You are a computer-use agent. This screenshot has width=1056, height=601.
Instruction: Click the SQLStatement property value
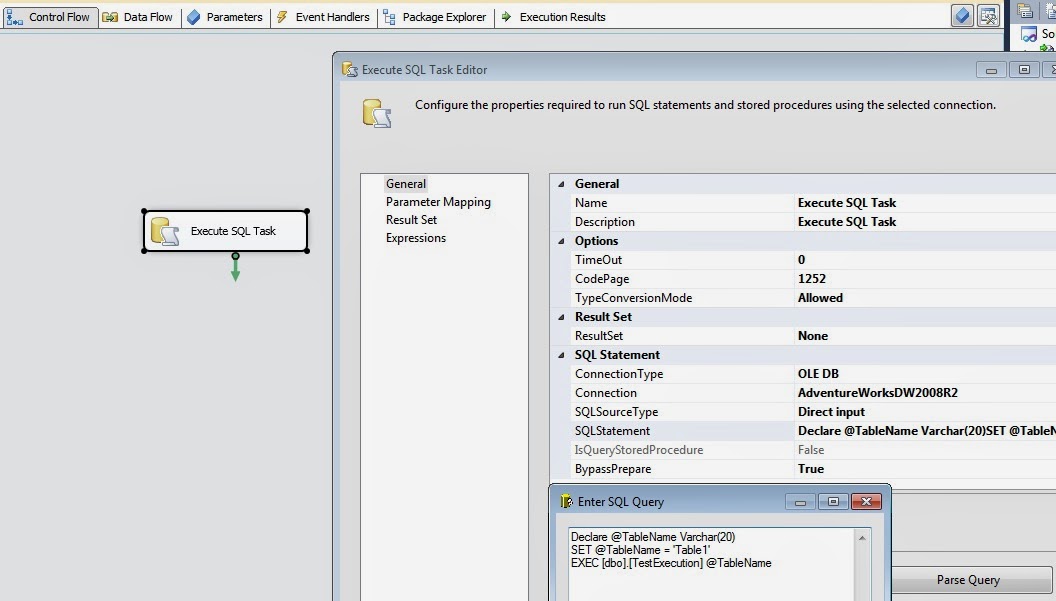[x=925, y=431]
